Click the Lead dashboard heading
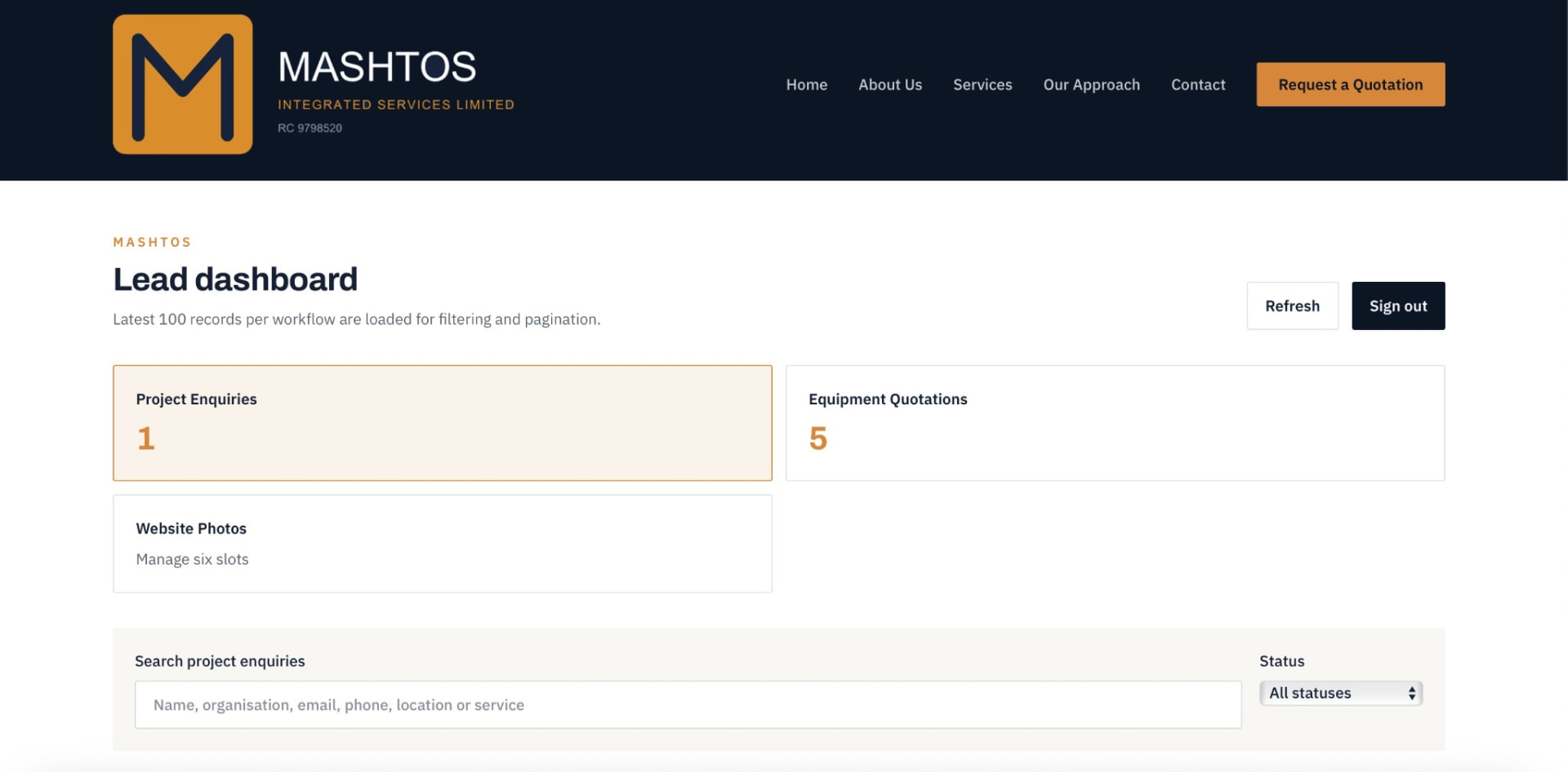The width and height of the screenshot is (1568, 772). click(235, 279)
